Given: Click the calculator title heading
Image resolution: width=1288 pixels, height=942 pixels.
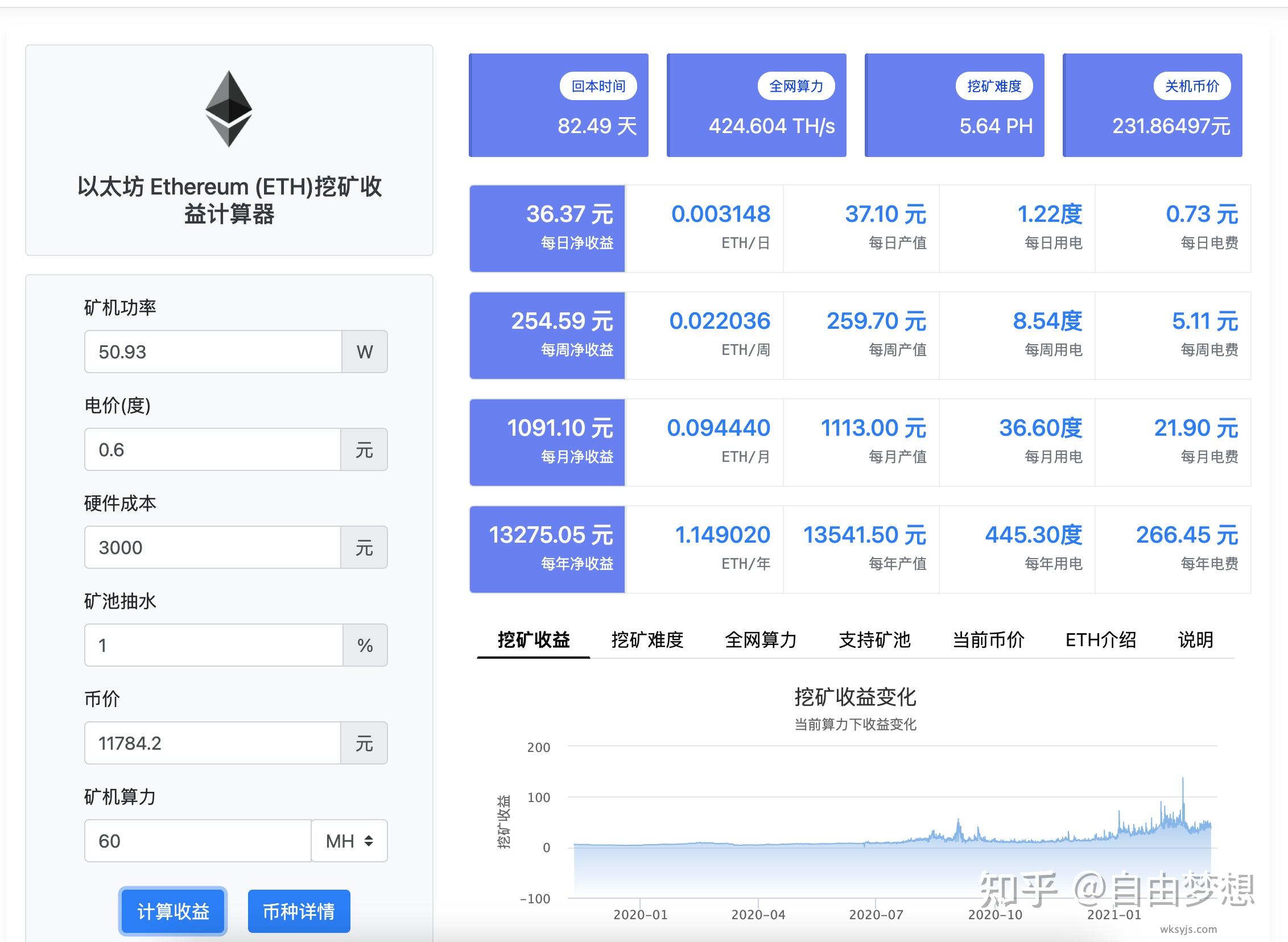Looking at the screenshot, I should coord(229,200).
